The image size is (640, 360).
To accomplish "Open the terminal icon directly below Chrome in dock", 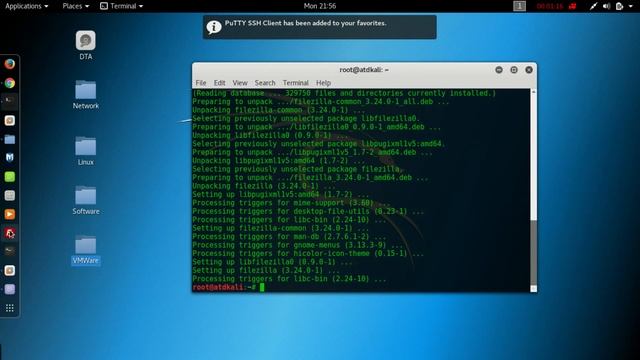I will coord(10,101).
